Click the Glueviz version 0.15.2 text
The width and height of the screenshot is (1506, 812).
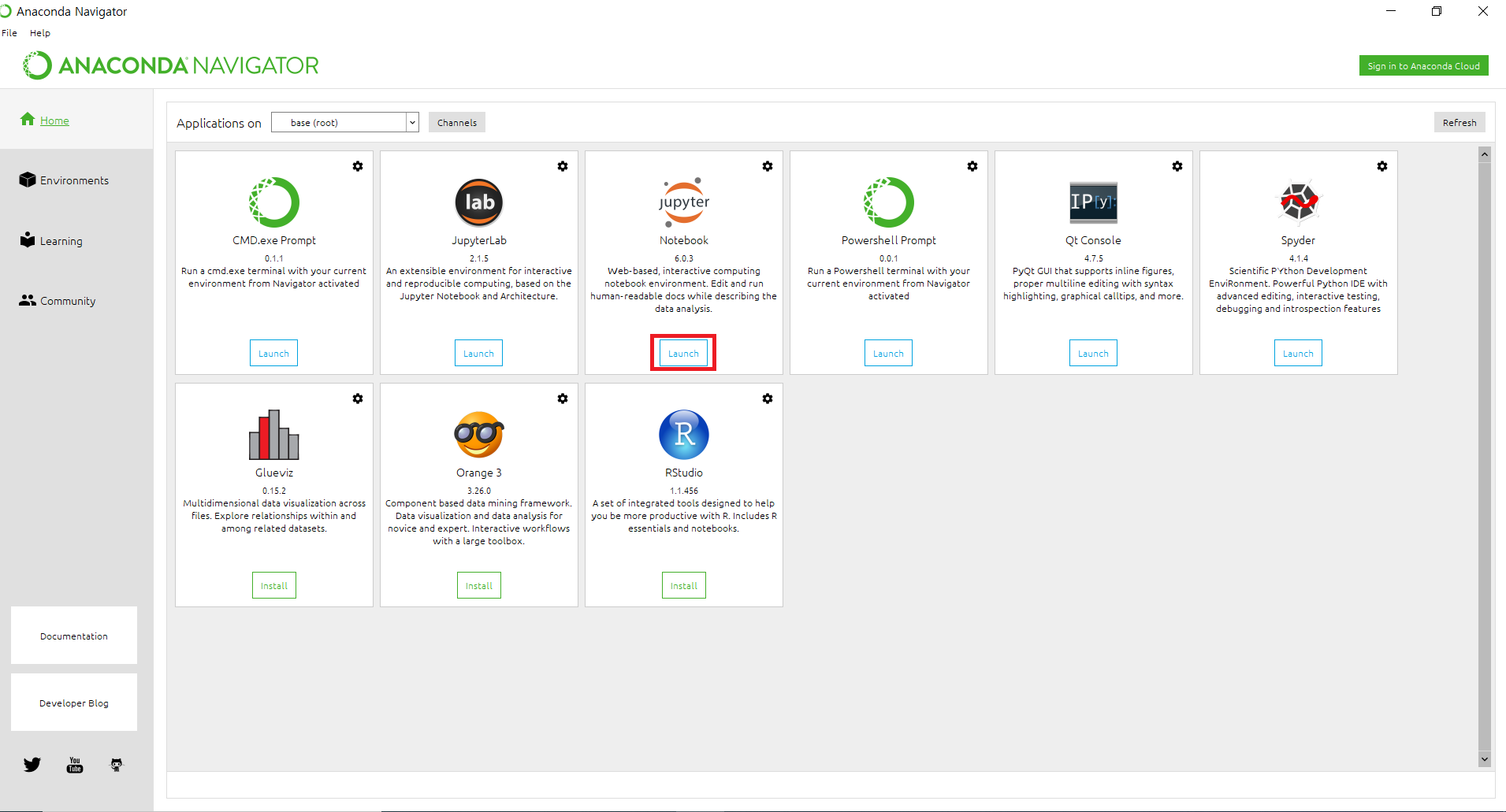coord(274,491)
